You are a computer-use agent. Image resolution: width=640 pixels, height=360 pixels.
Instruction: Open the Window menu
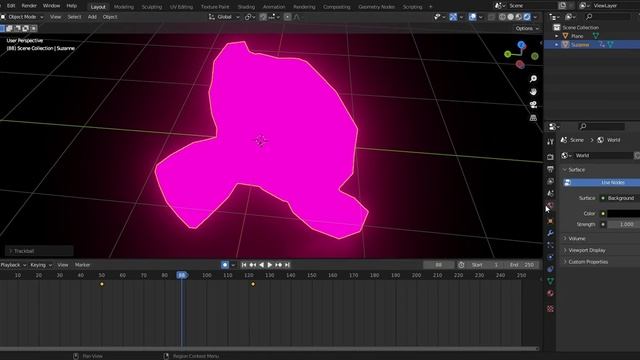tap(51, 6)
